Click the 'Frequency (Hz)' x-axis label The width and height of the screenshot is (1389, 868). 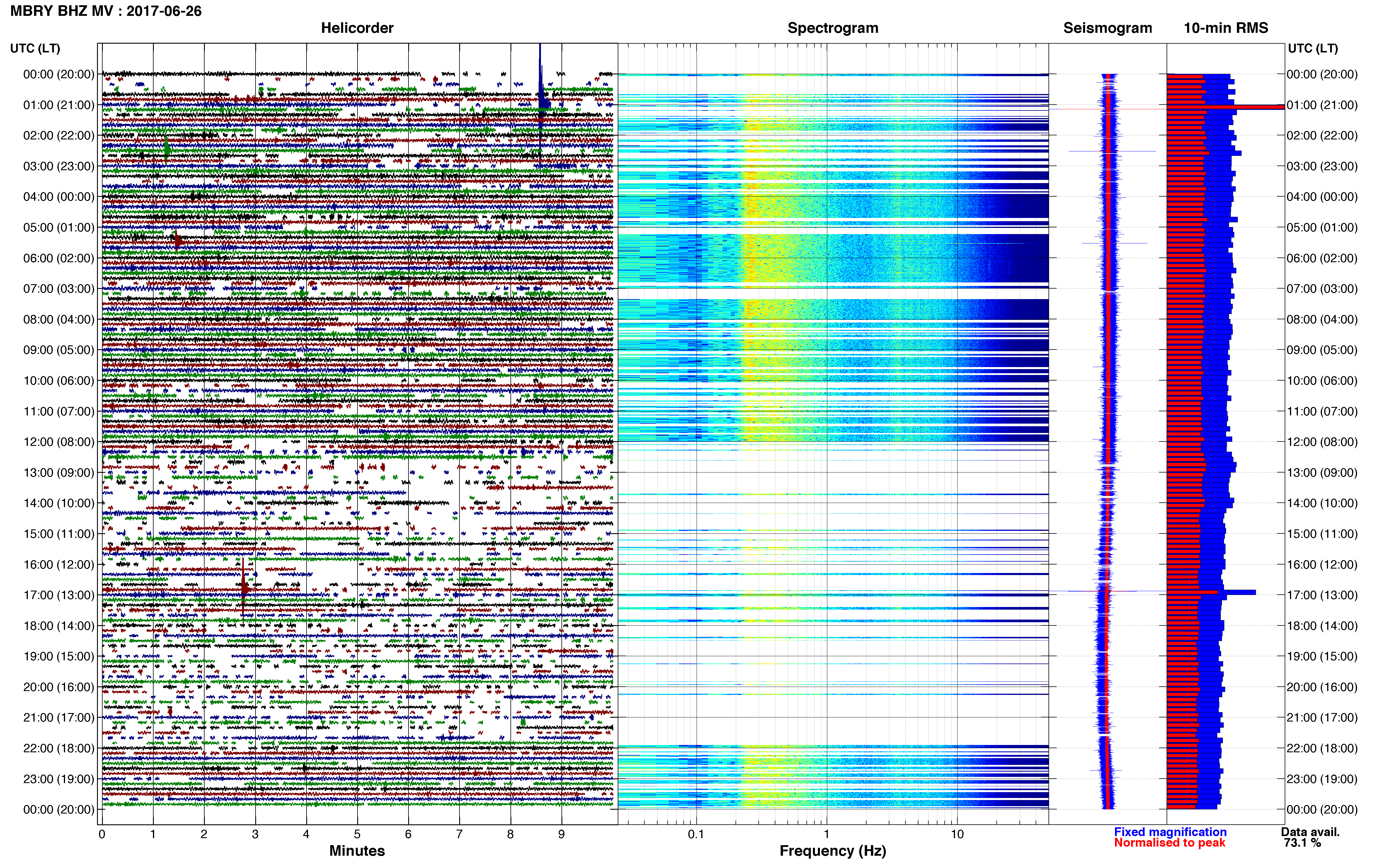point(833,851)
